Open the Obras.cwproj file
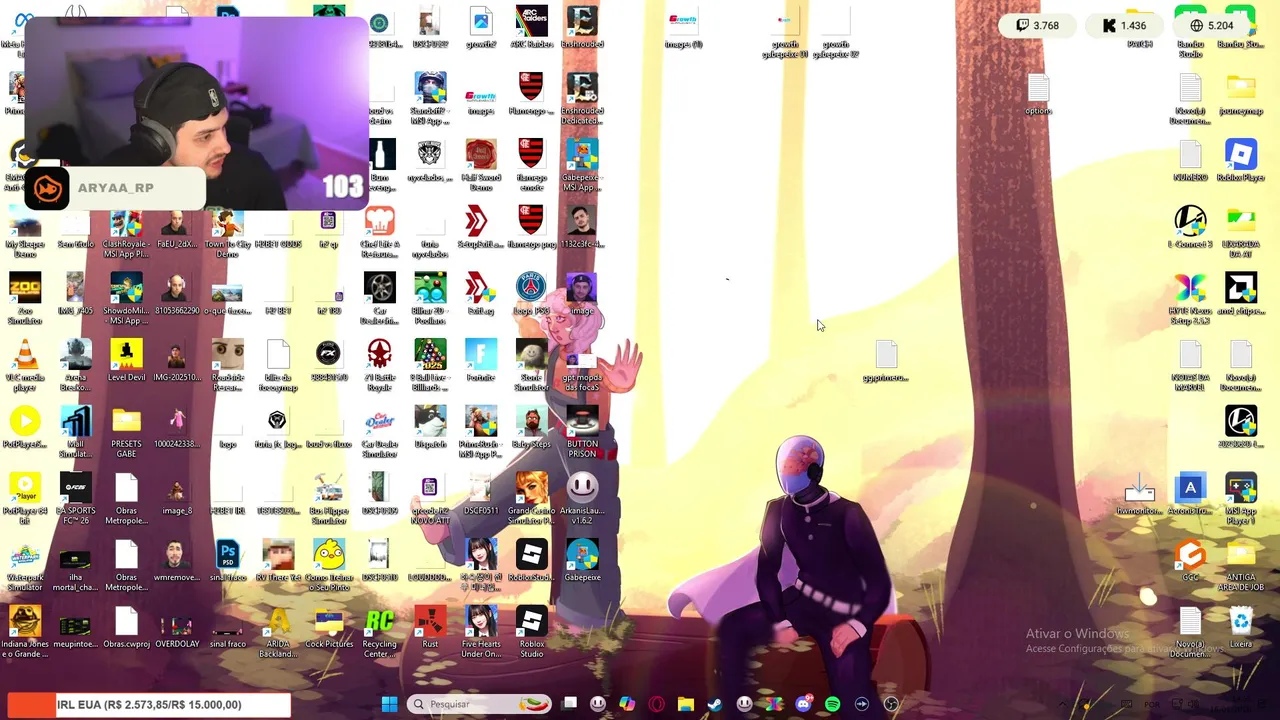Viewport: 1280px width, 720px height. click(126, 627)
